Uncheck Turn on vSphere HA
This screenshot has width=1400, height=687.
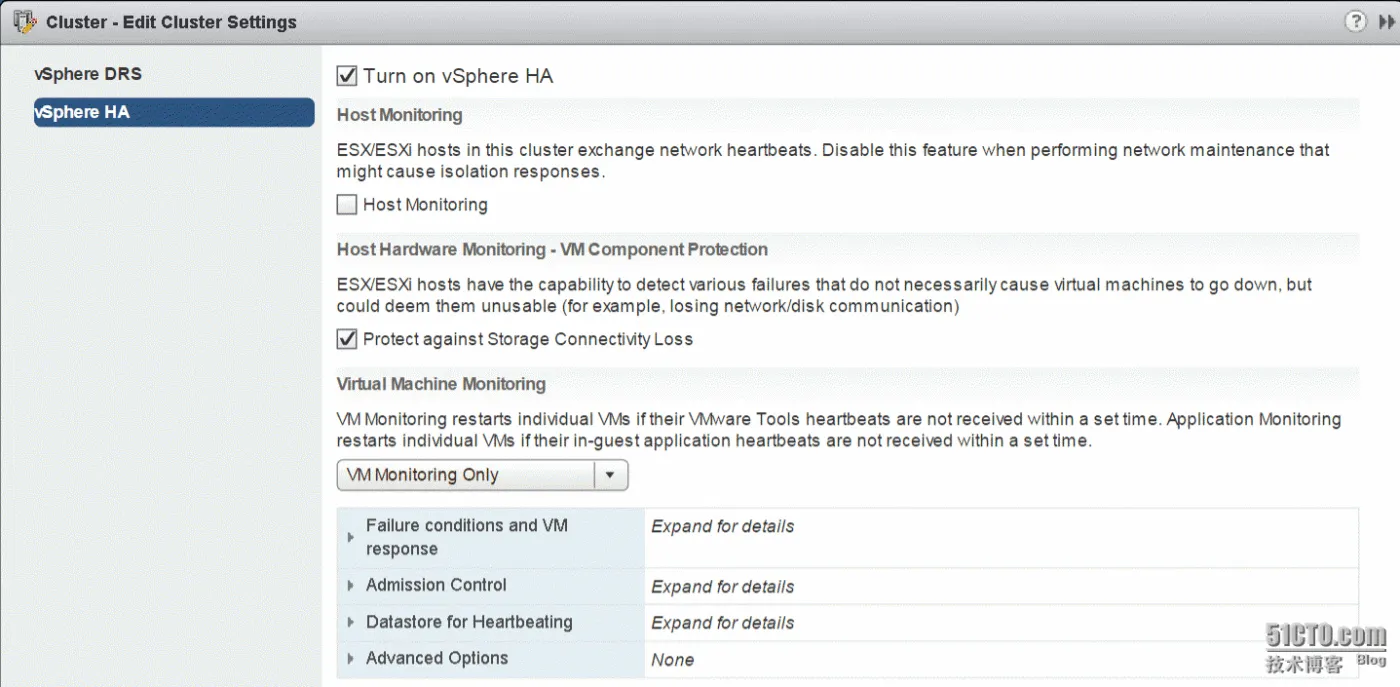click(x=347, y=76)
